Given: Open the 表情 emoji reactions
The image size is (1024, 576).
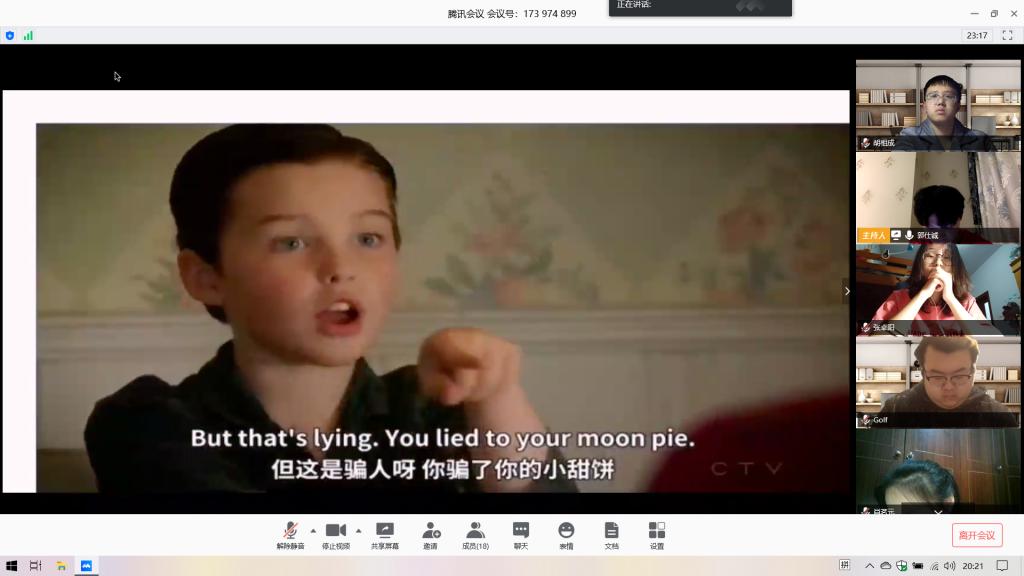Looking at the screenshot, I should (x=566, y=535).
